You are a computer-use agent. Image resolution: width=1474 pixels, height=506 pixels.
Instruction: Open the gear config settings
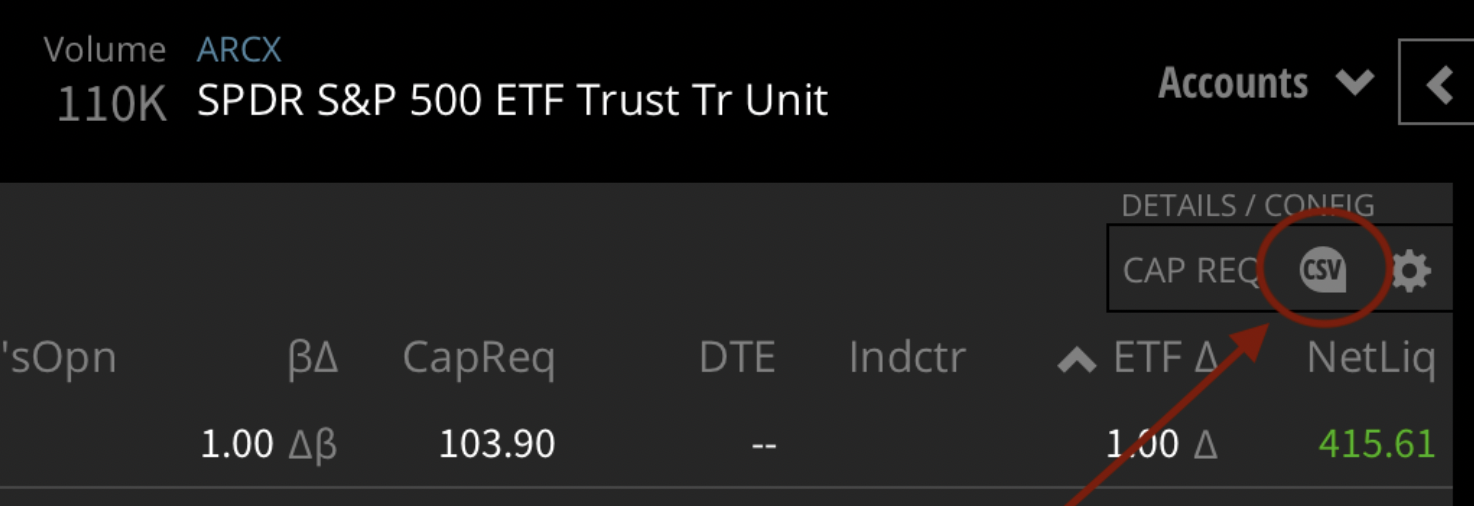pos(1410,271)
